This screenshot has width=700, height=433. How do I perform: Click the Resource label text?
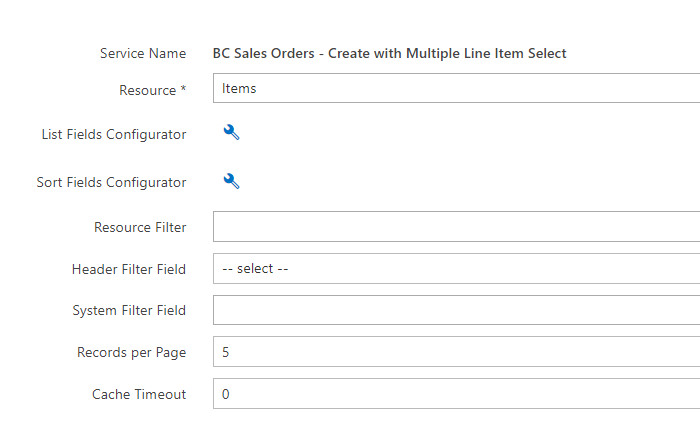(148, 91)
